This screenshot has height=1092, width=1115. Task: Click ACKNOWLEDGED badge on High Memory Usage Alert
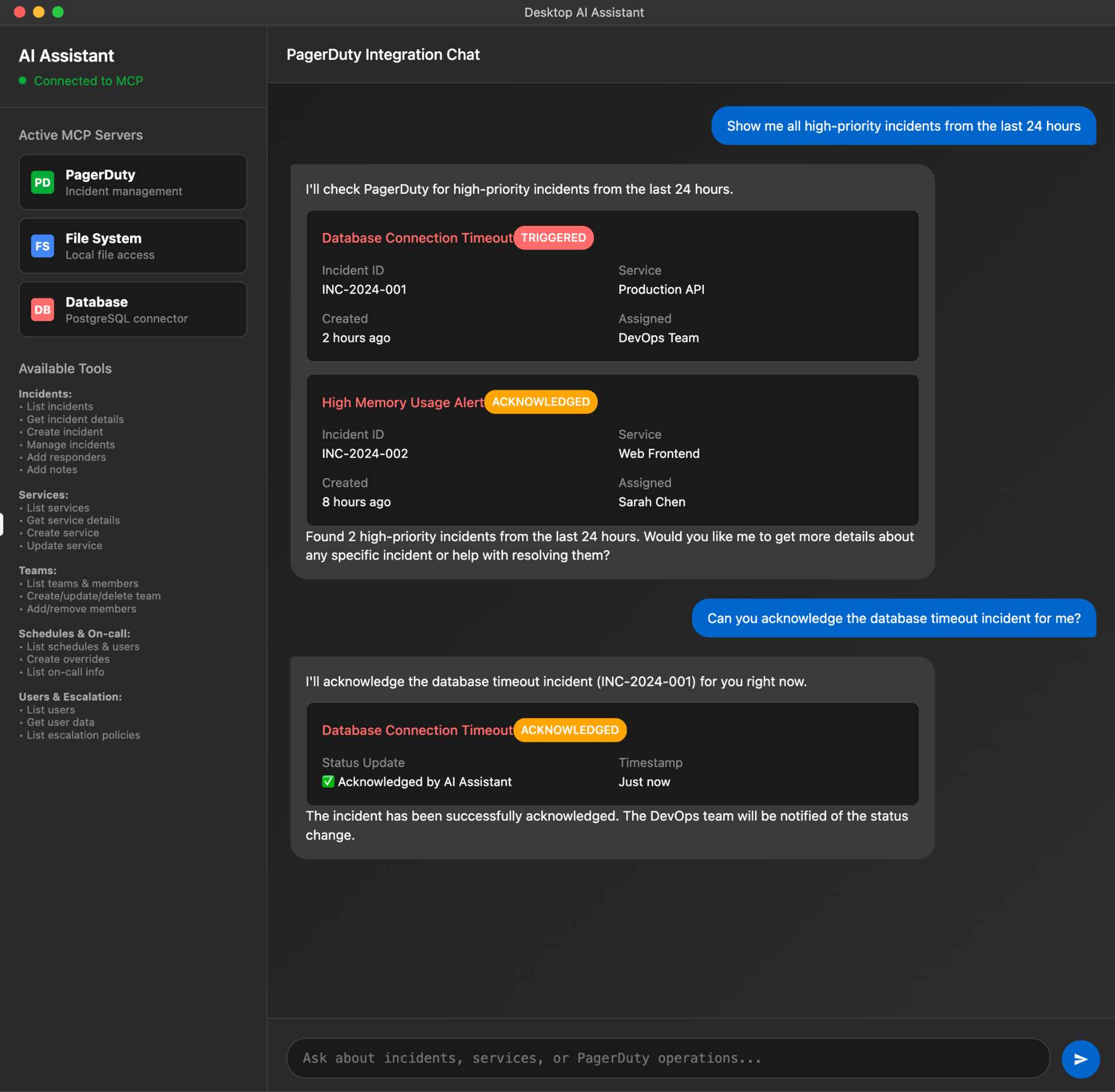point(540,402)
